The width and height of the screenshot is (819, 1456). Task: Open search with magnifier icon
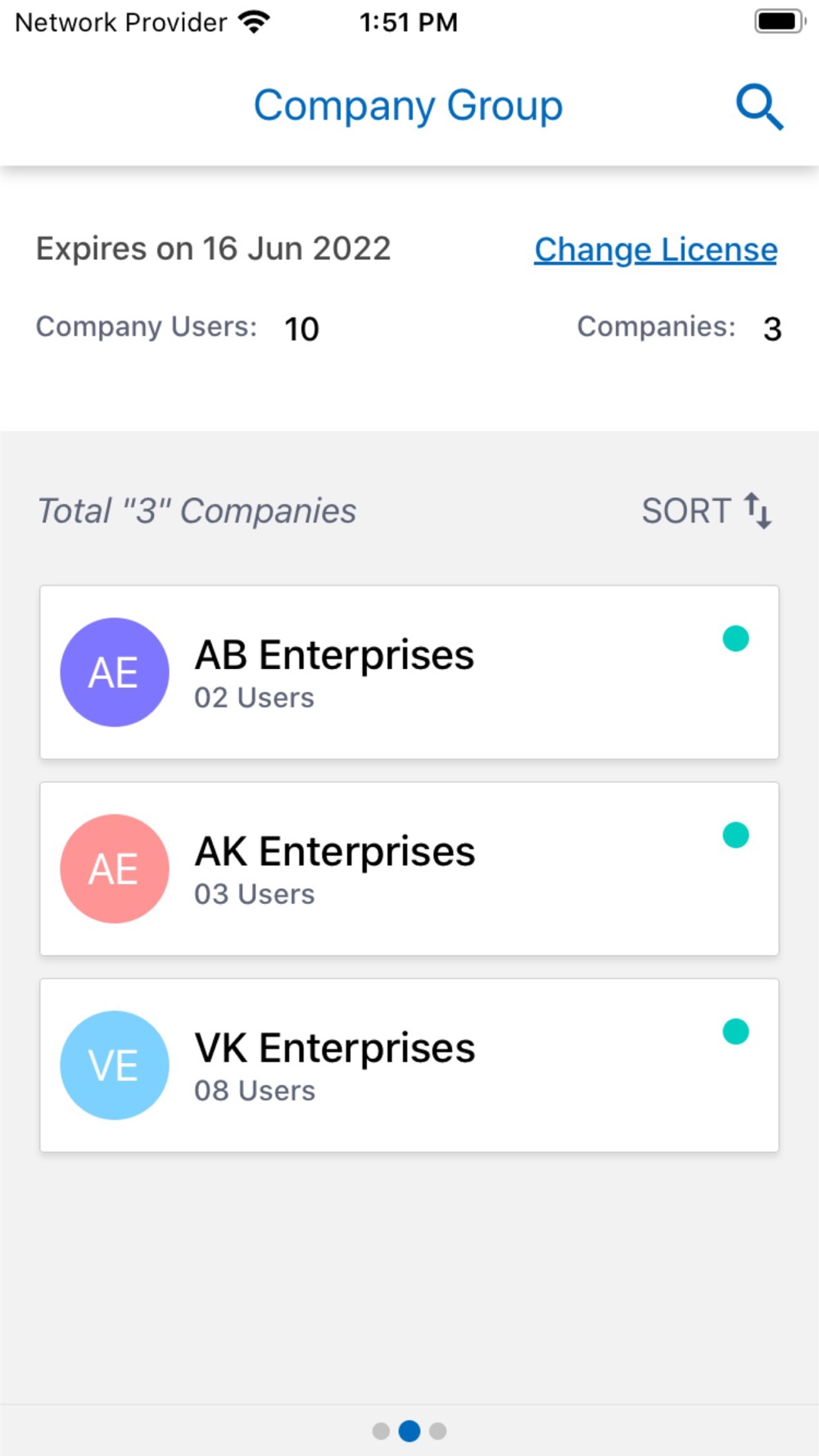point(759,106)
